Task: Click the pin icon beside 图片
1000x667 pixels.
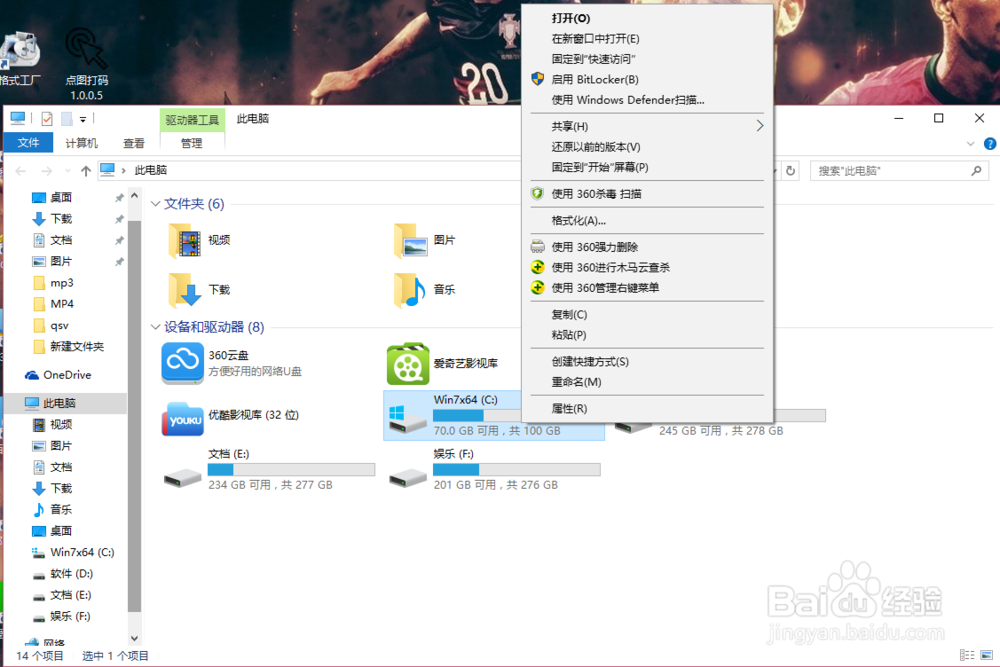Action: (x=118, y=261)
